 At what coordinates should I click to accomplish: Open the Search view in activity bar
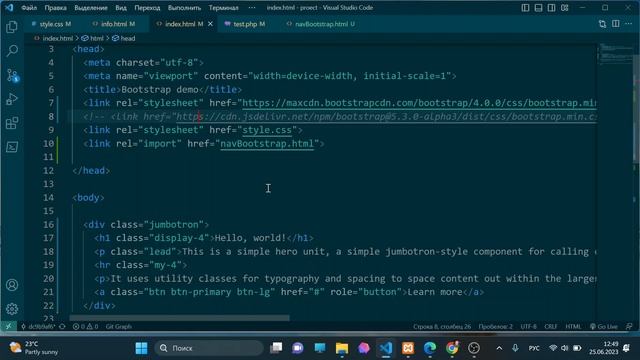(12, 51)
